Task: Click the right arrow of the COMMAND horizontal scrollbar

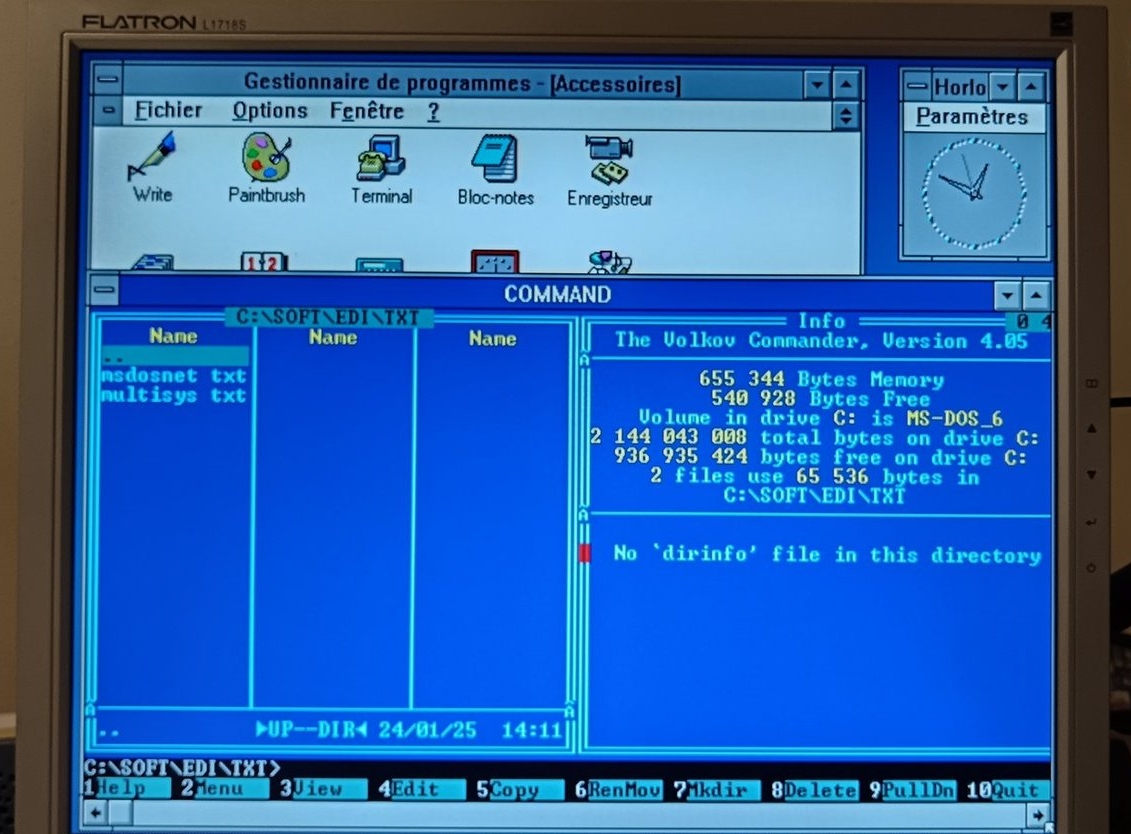Action: (x=1037, y=815)
